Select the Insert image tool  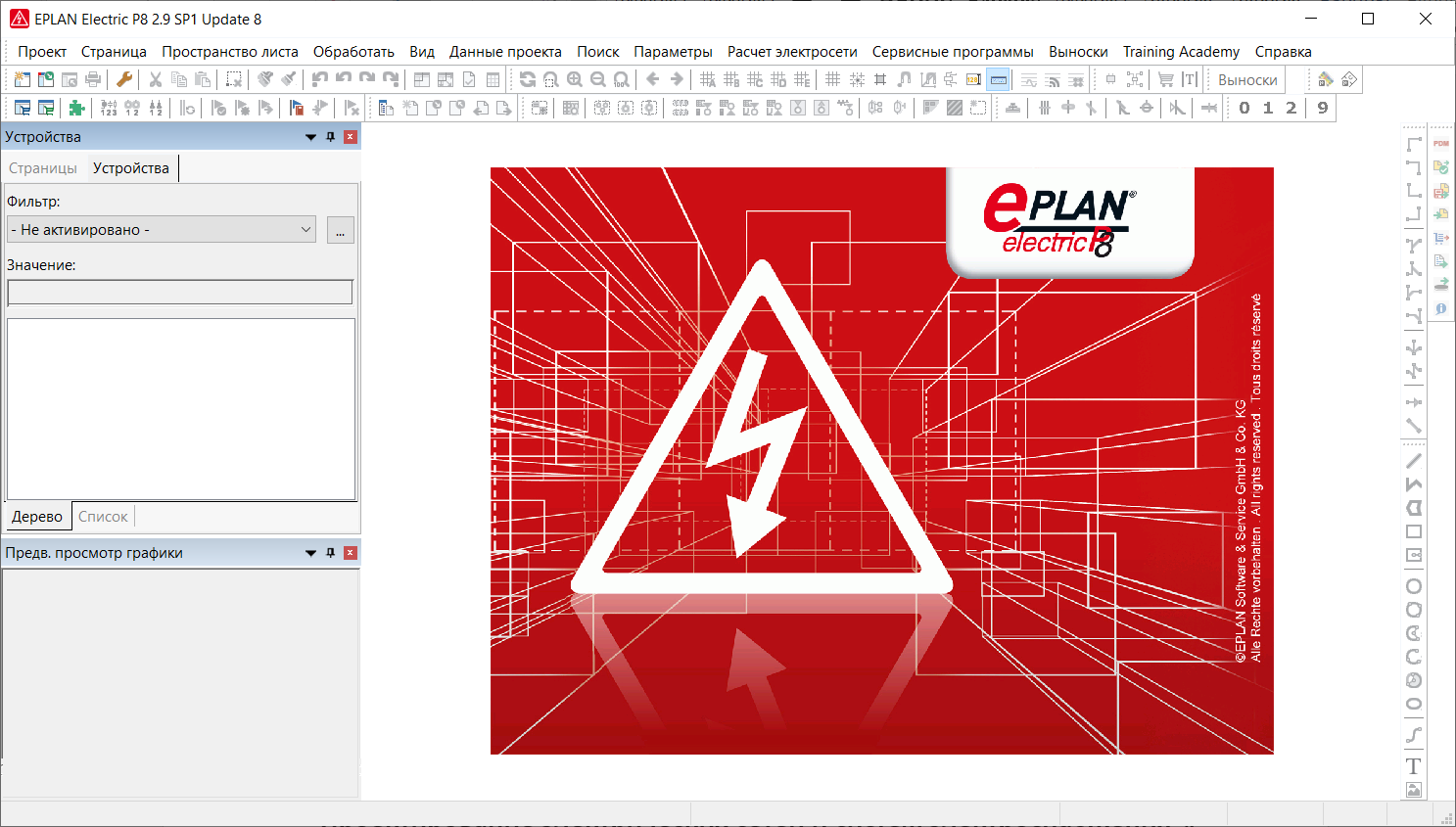coord(1414,790)
